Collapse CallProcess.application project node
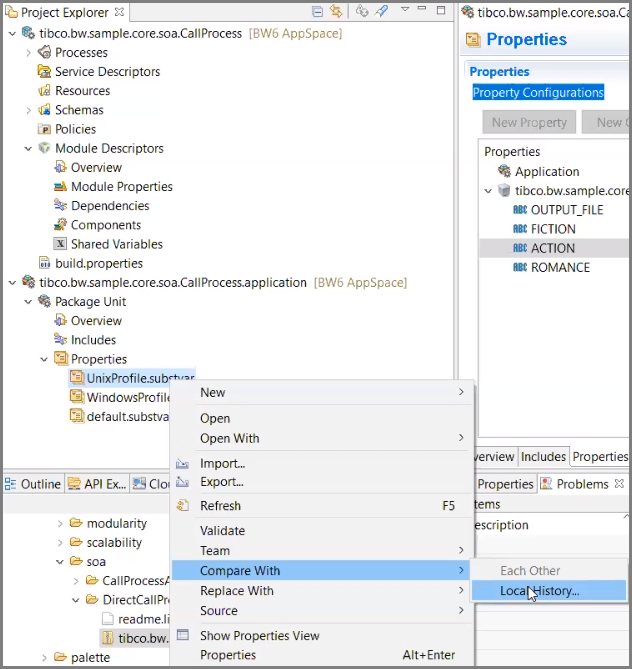The image size is (632, 669). click(x=13, y=282)
